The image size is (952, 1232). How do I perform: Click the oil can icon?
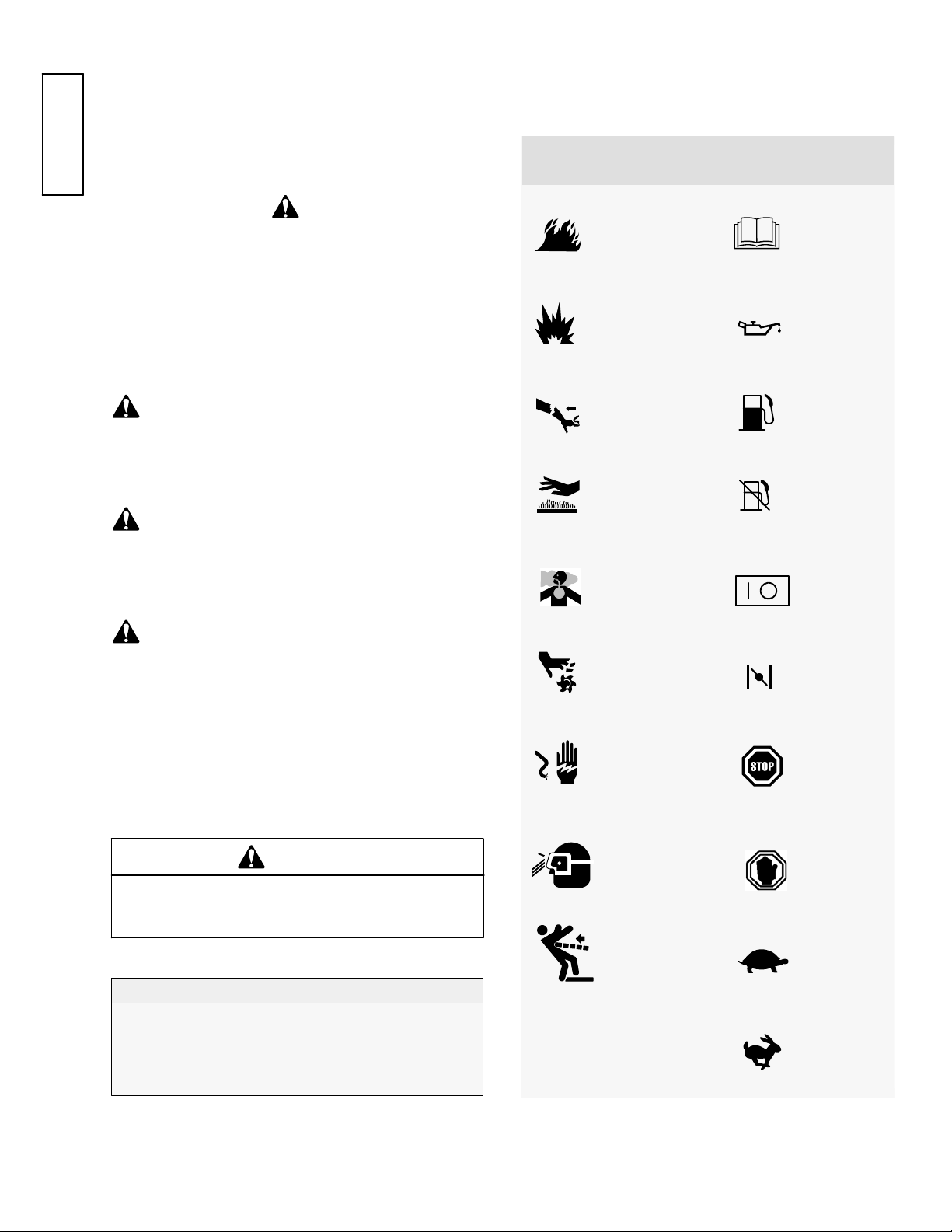point(758,326)
